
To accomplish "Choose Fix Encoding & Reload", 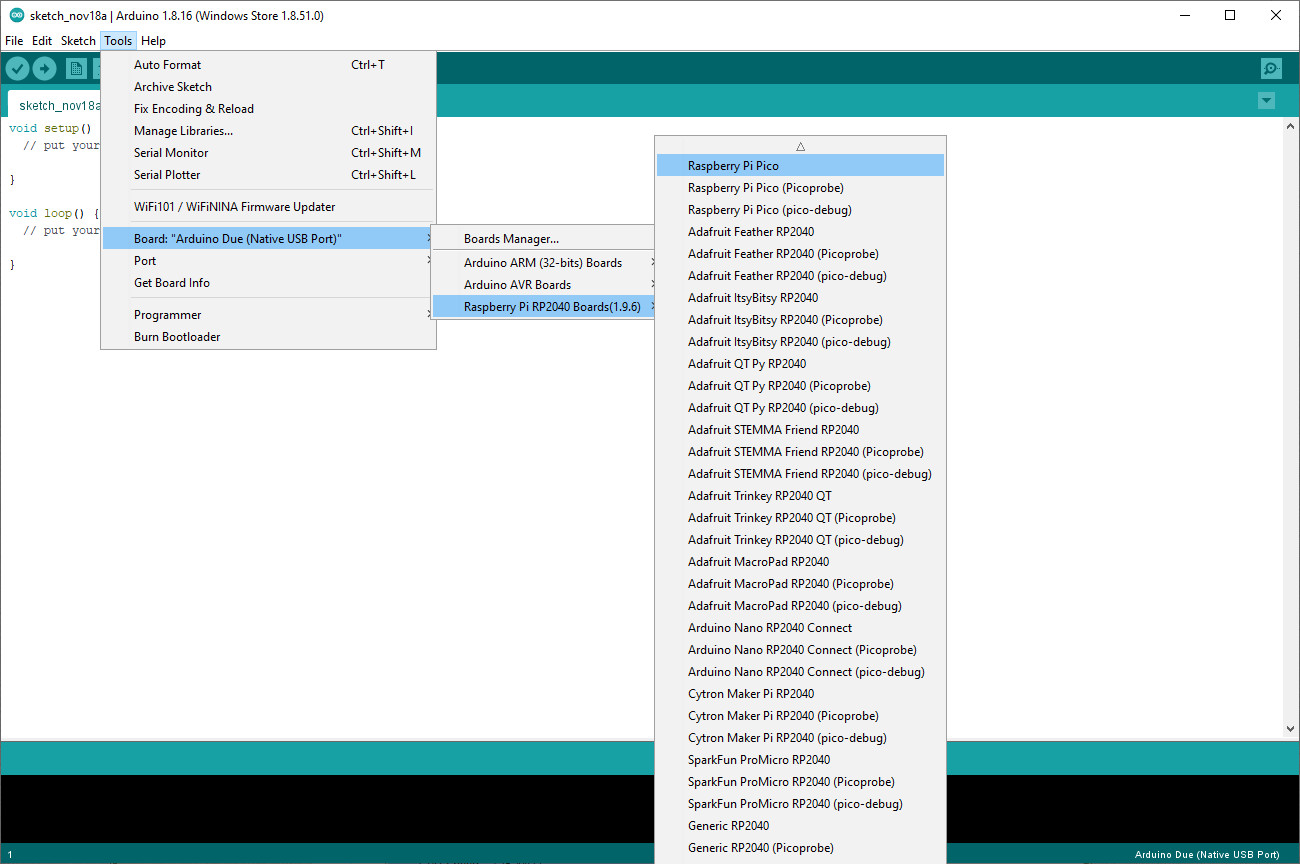I will point(268,109).
